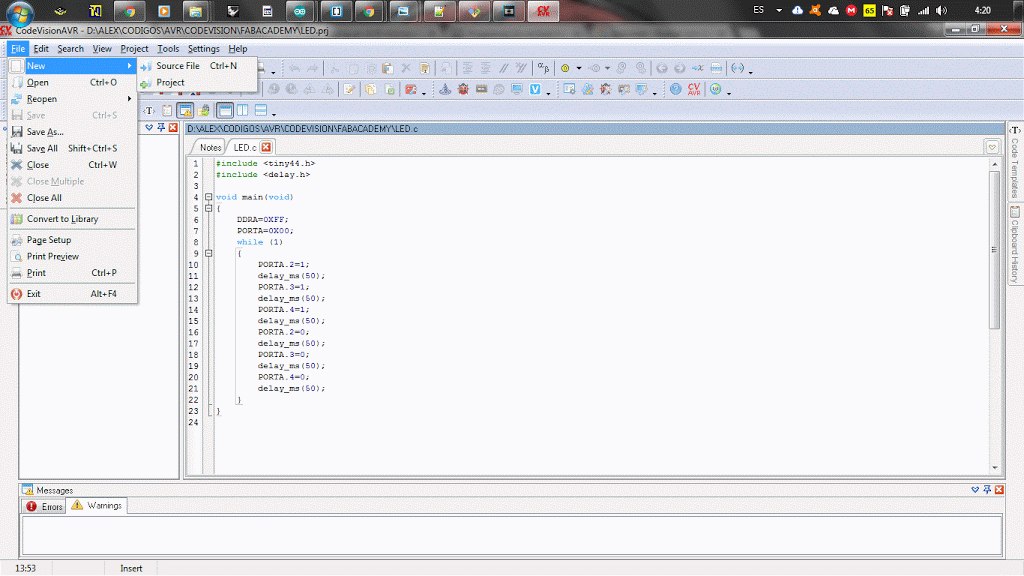Open the Edit menu
This screenshot has width=1024, height=576.
[x=40, y=48]
